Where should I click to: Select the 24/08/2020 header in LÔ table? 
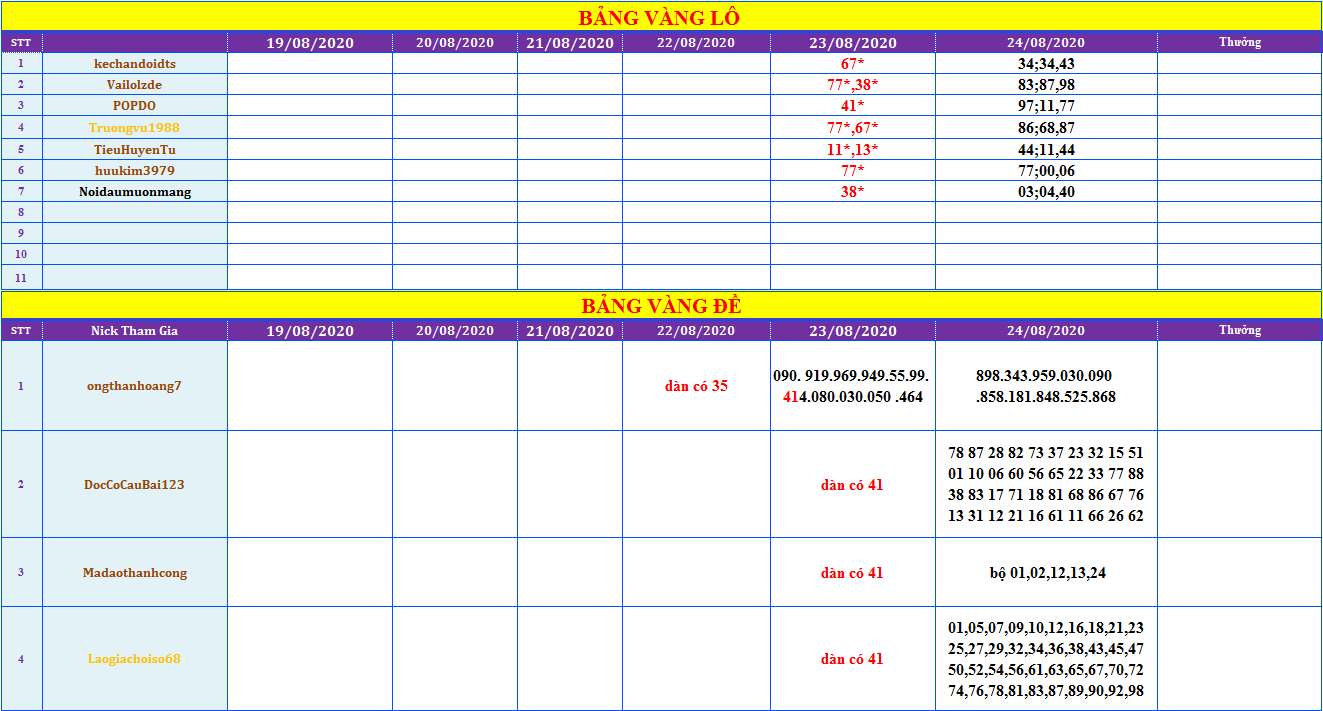tap(1046, 43)
